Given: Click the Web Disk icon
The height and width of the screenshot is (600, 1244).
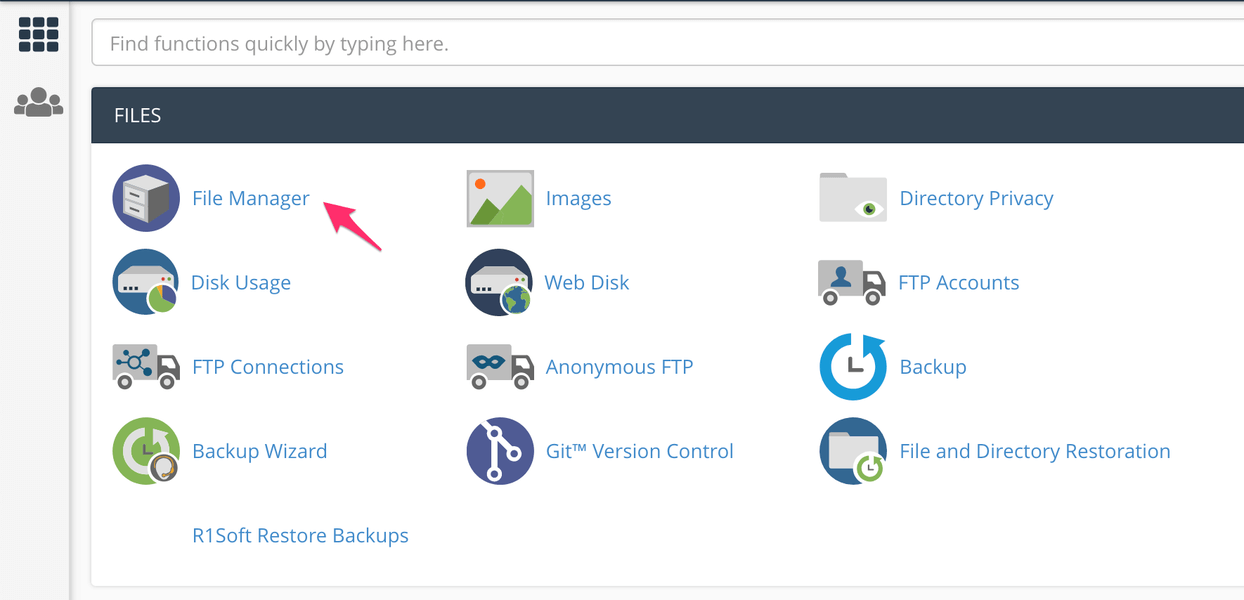Looking at the screenshot, I should (499, 282).
